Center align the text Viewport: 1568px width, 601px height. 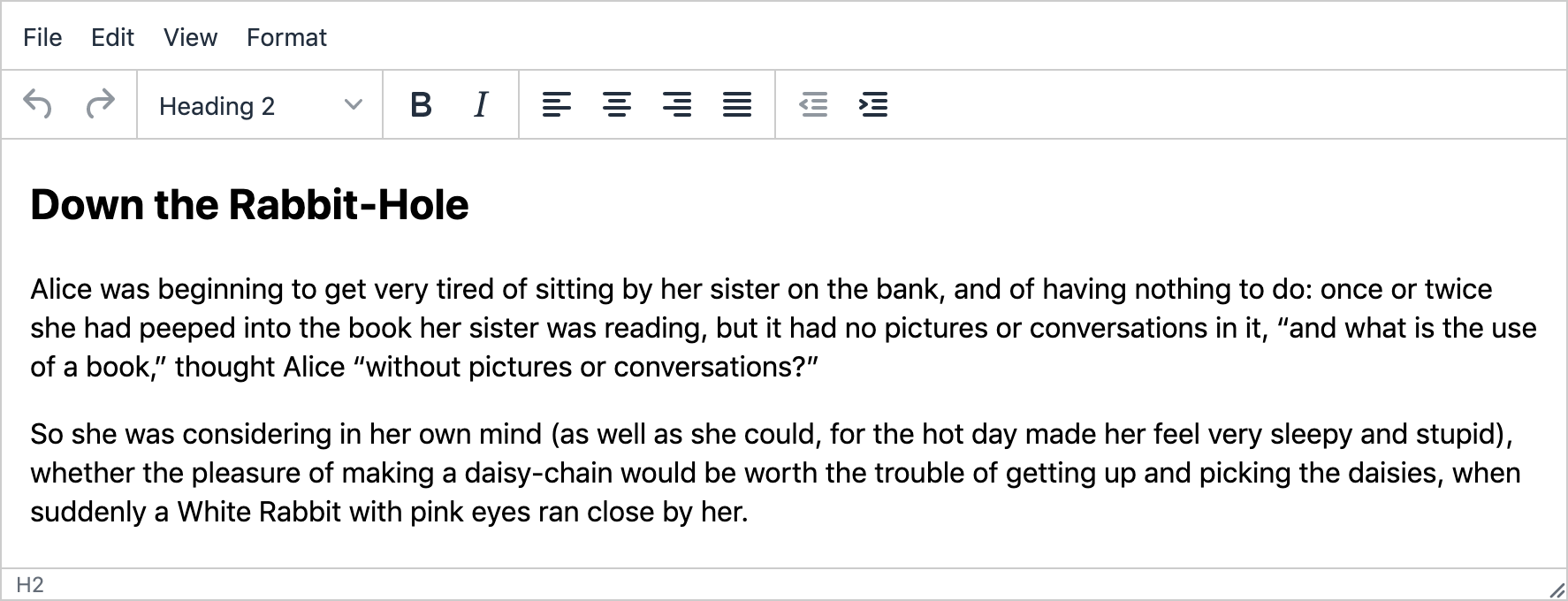click(x=616, y=104)
